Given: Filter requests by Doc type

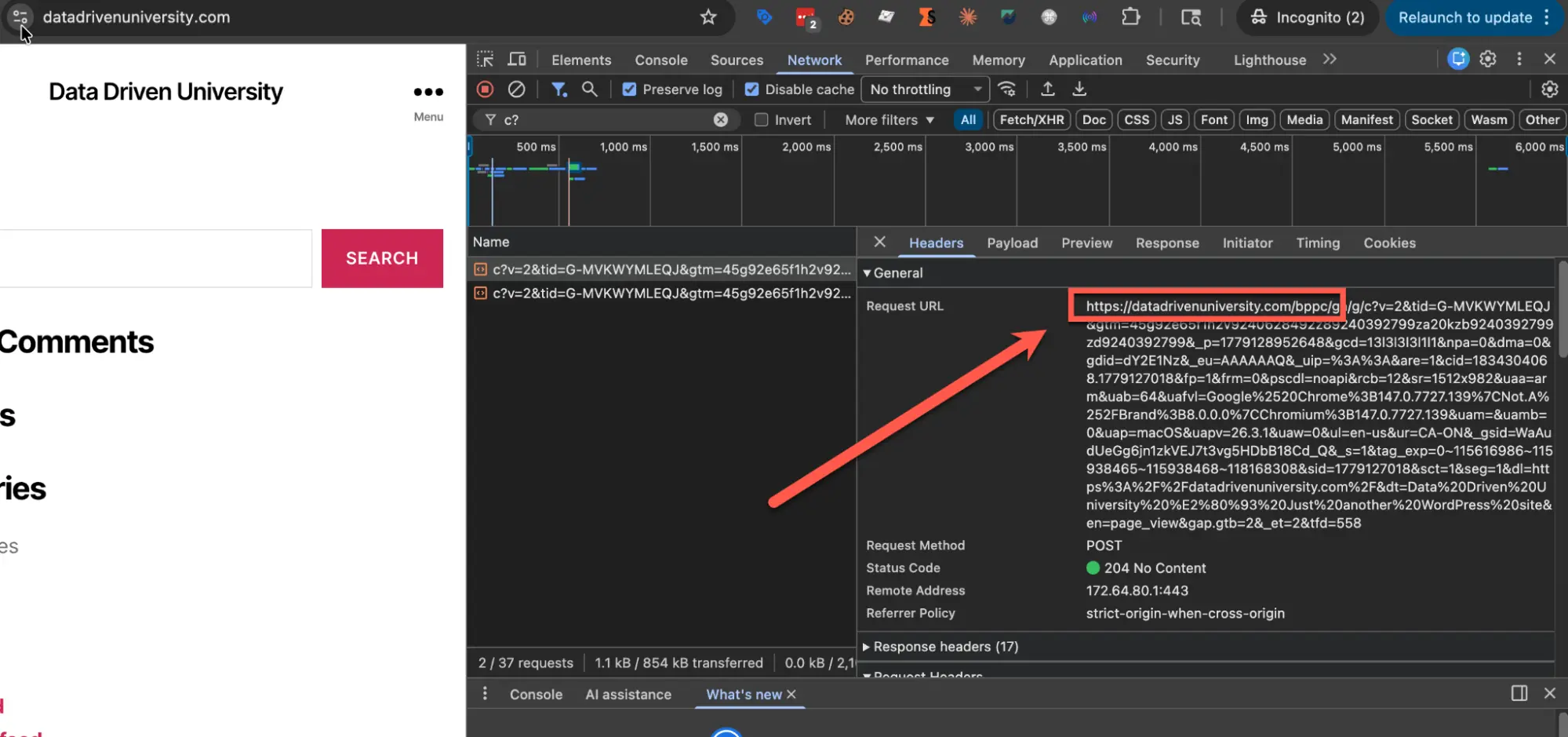Looking at the screenshot, I should (1093, 119).
